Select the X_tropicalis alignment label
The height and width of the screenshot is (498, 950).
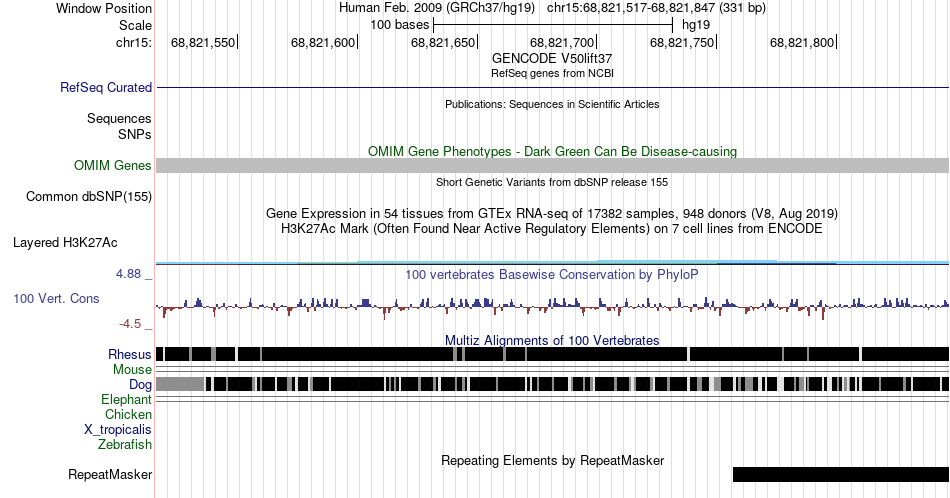tap(118, 430)
